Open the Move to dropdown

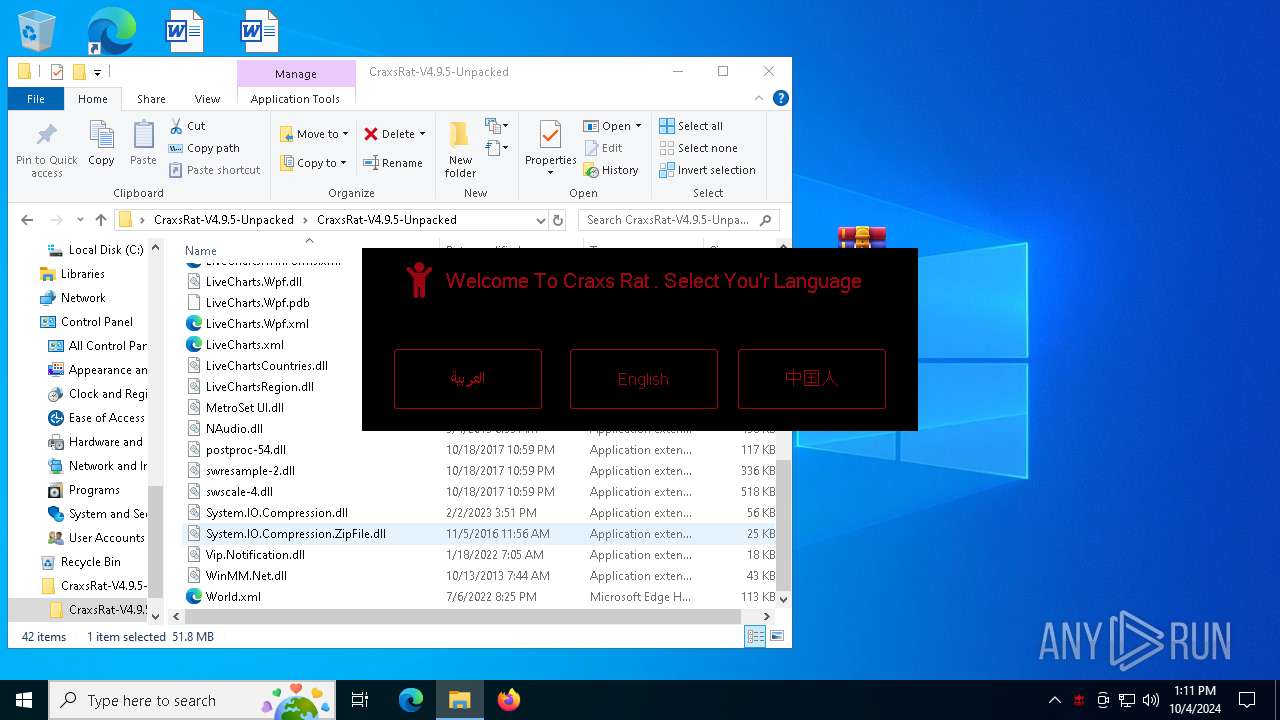[x=314, y=134]
